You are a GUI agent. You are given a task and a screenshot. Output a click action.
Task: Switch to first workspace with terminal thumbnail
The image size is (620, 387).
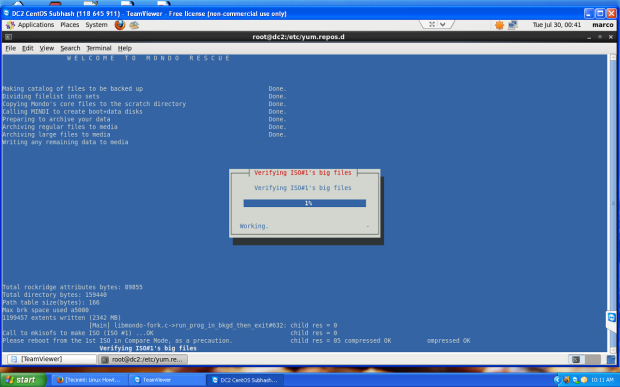tap(576, 359)
